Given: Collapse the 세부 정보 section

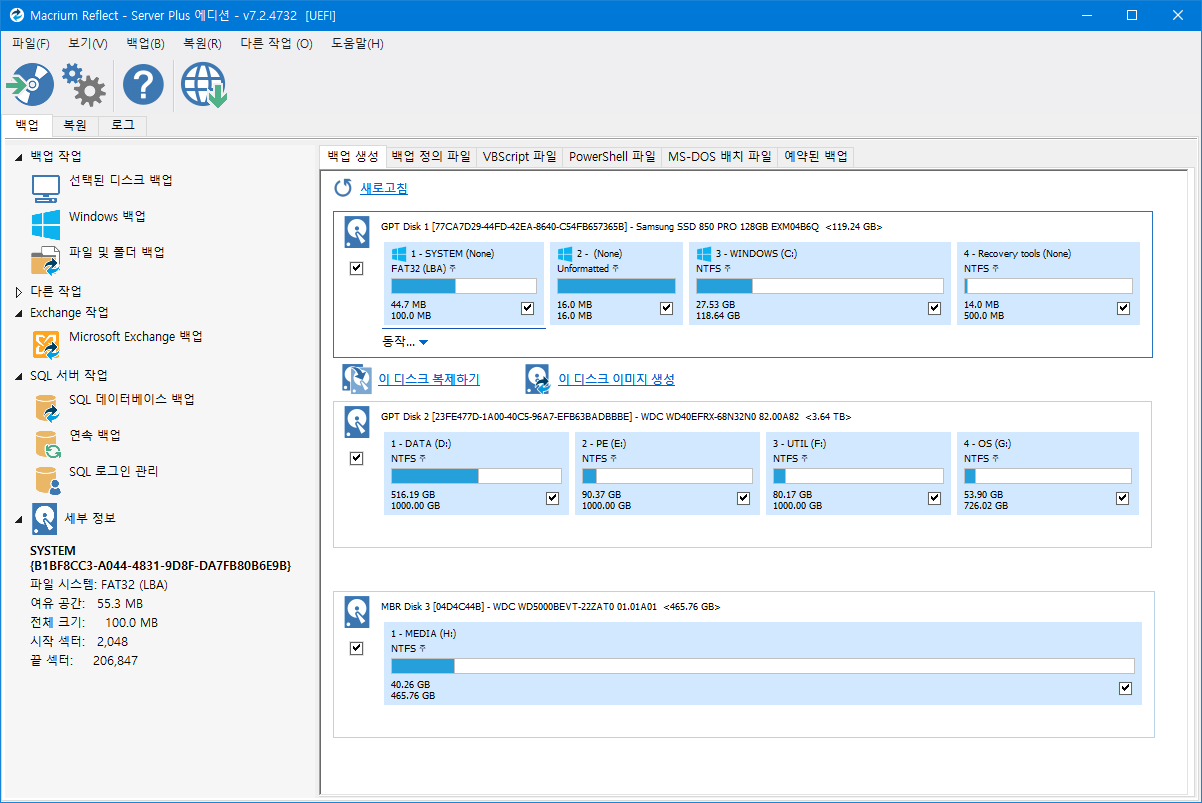Looking at the screenshot, I should pyautogui.click(x=19, y=519).
